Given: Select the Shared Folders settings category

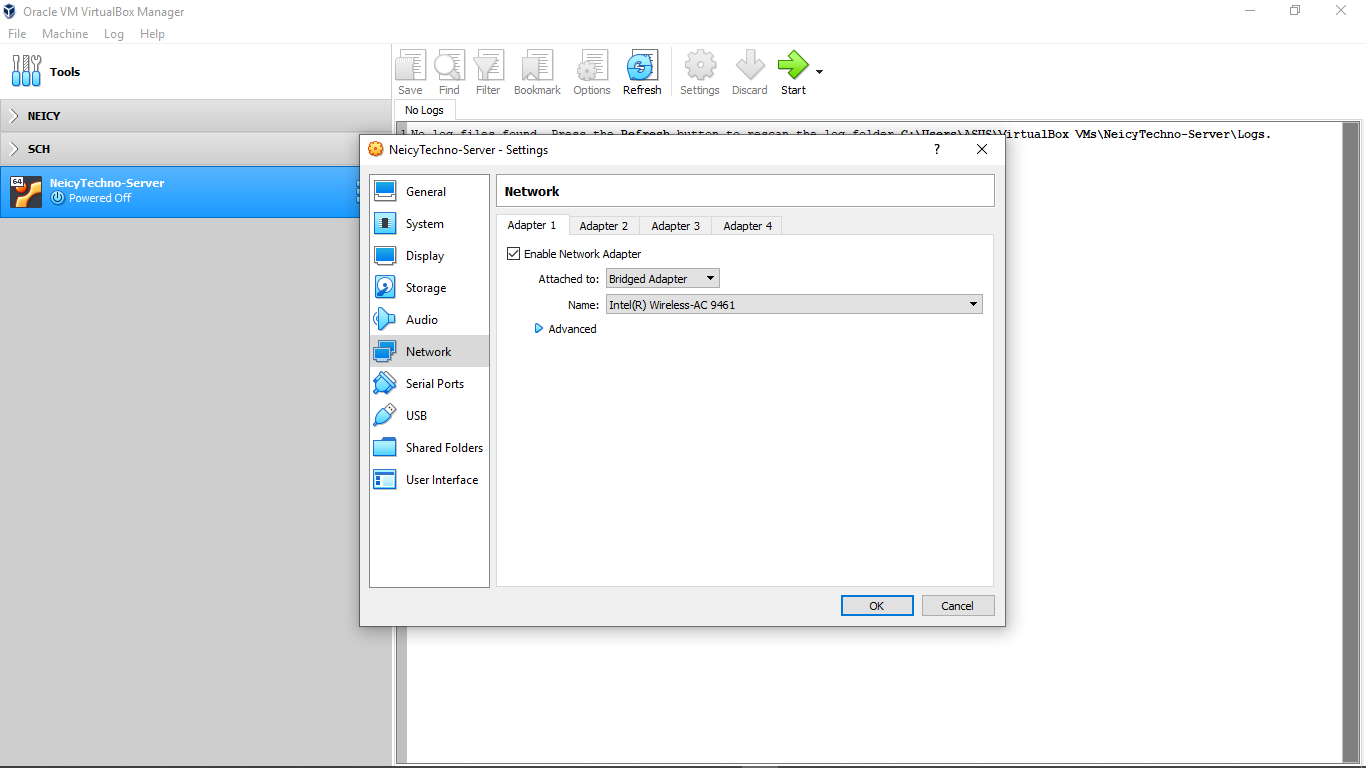Looking at the screenshot, I should pos(429,448).
